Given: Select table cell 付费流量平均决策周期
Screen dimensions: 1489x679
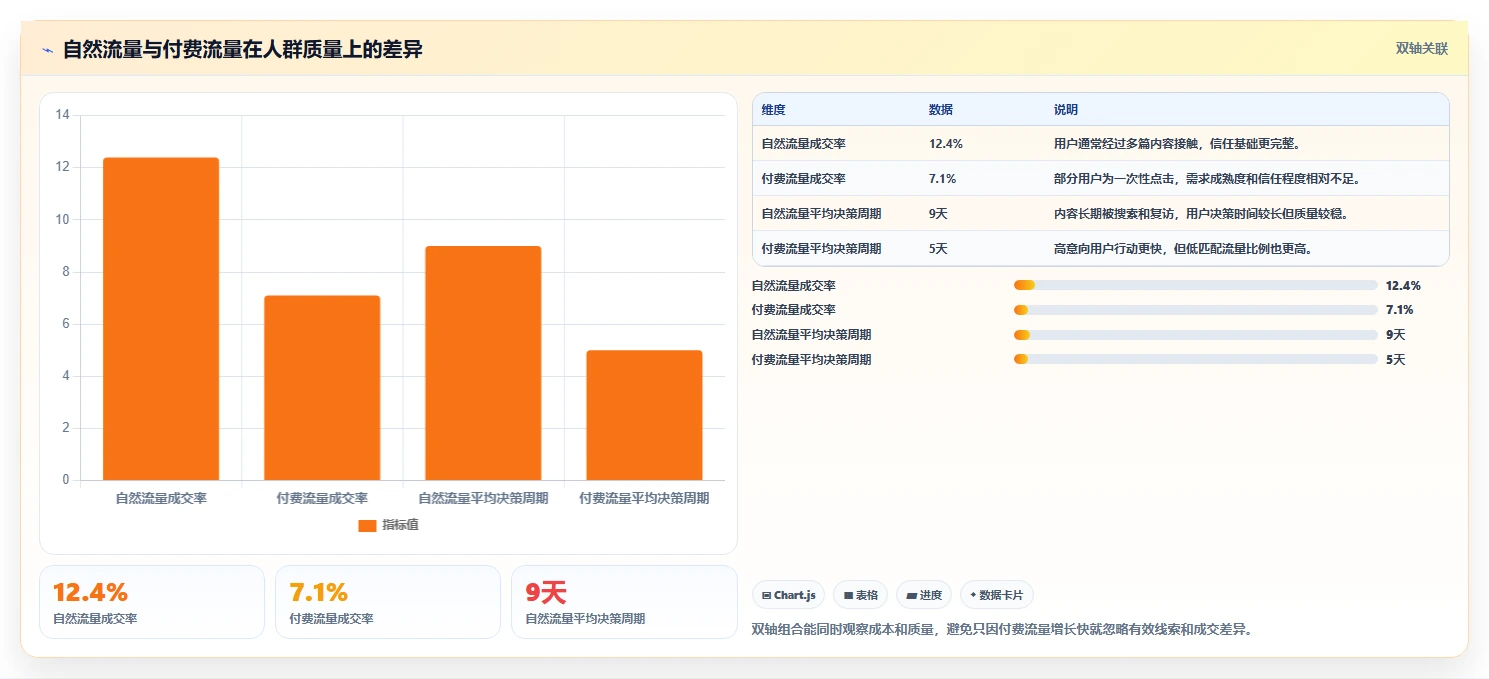Looking at the screenshot, I should pyautogui.click(x=821, y=249).
